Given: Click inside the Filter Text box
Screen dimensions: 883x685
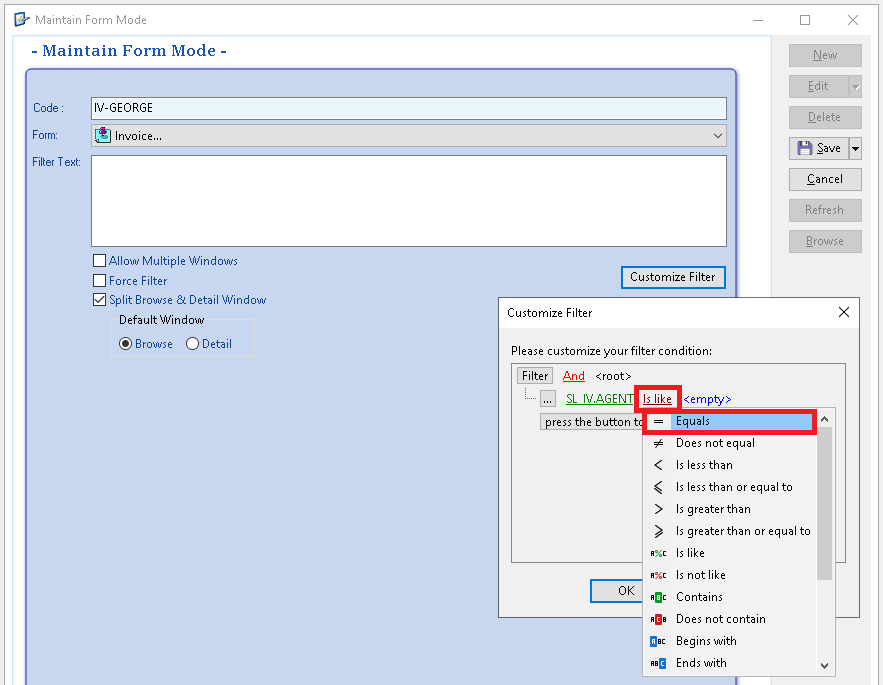Looking at the screenshot, I should click(x=408, y=200).
